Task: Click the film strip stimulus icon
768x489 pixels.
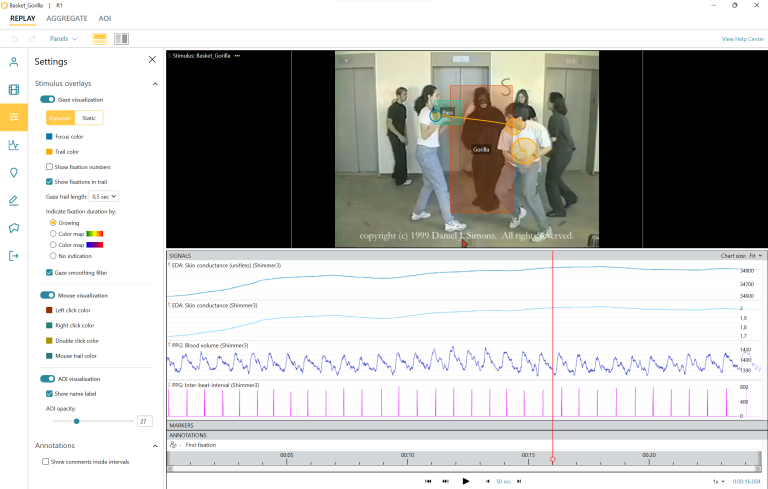Action: point(14,90)
